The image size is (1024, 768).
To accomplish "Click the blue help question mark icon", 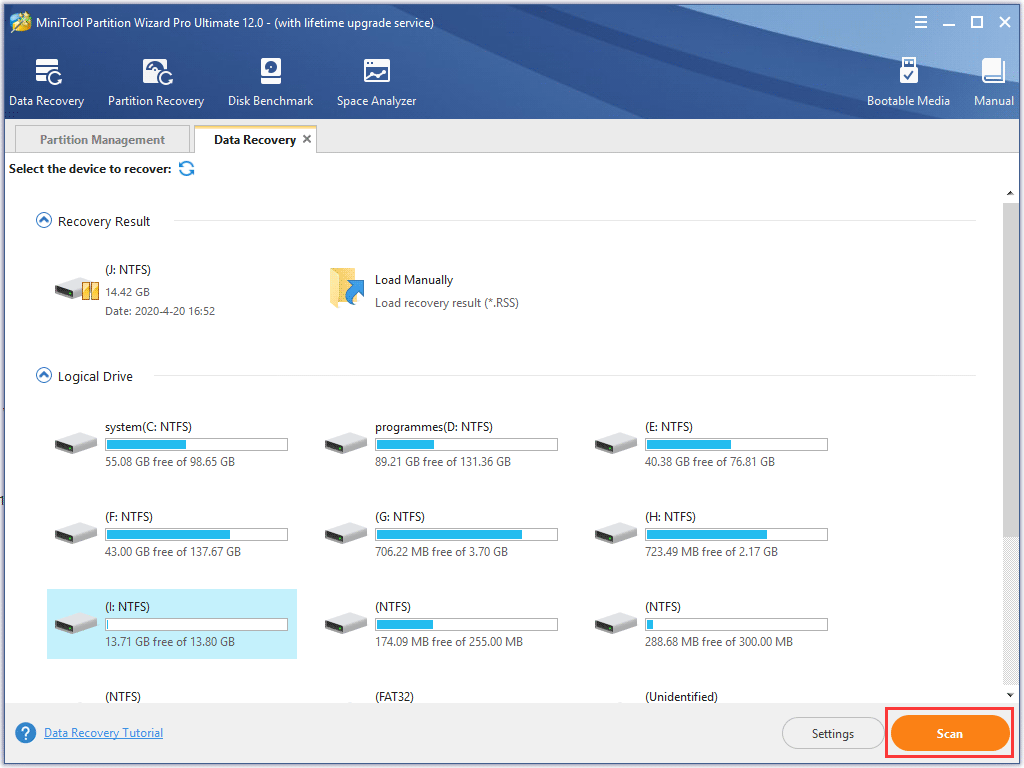I will tap(25, 733).
